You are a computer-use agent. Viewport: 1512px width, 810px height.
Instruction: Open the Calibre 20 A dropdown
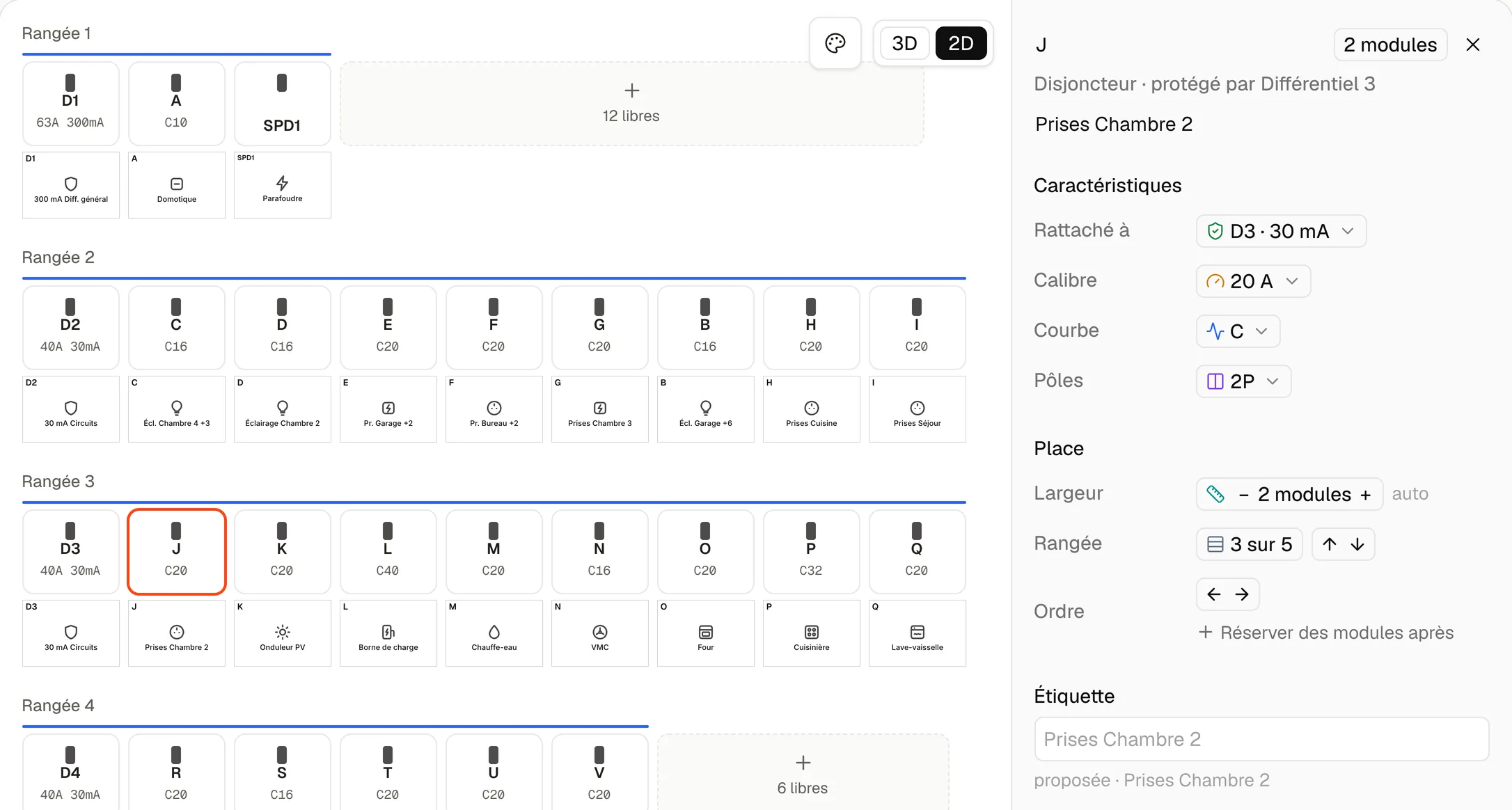pos(1253,281)
